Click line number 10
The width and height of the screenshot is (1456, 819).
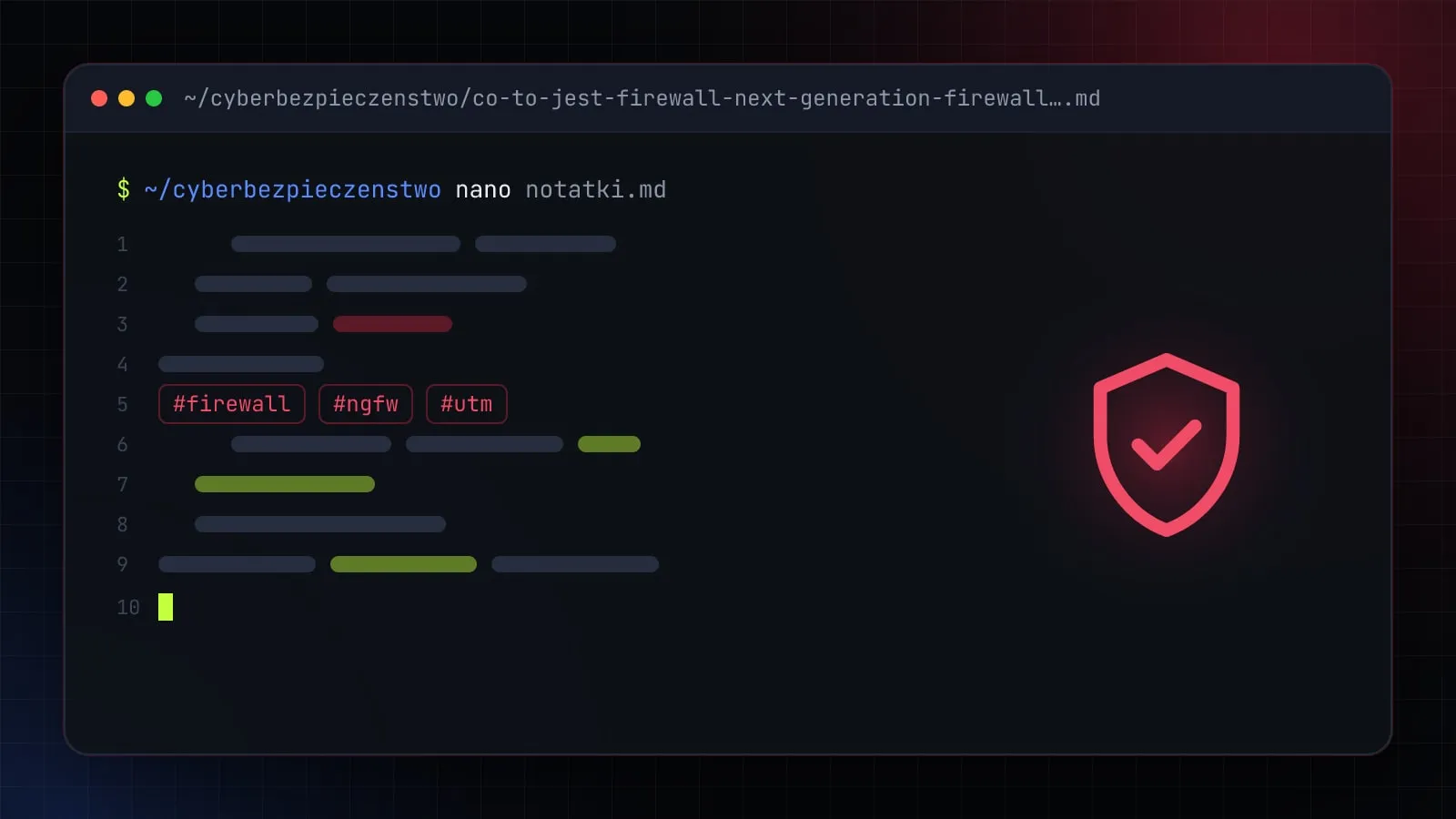[x=128, y=607]
